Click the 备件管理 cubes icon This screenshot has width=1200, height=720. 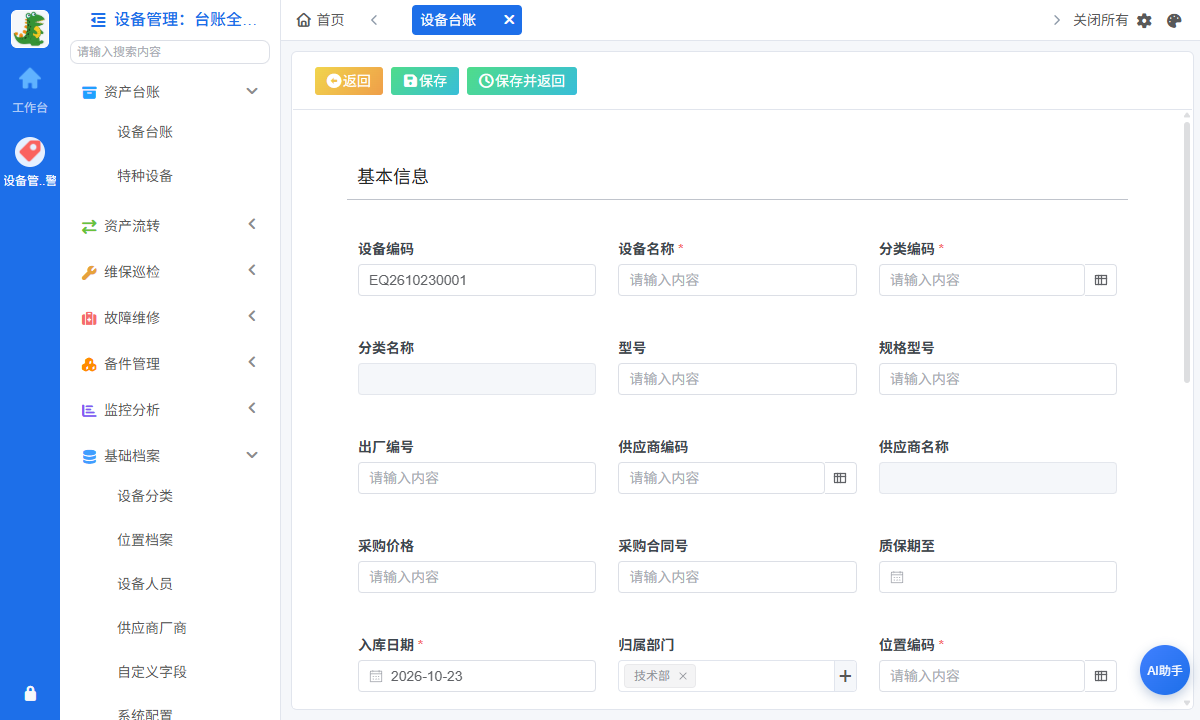pyautogui.click(x=89, y=364)
